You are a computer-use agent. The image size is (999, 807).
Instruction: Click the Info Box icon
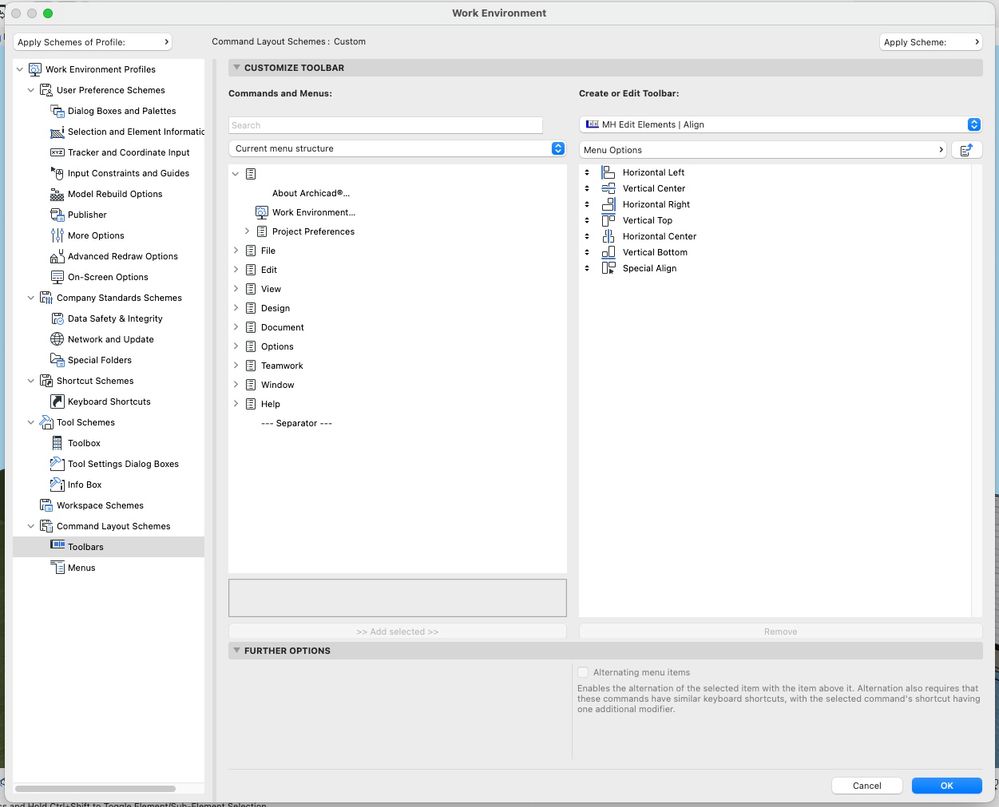tap(57, 484)
